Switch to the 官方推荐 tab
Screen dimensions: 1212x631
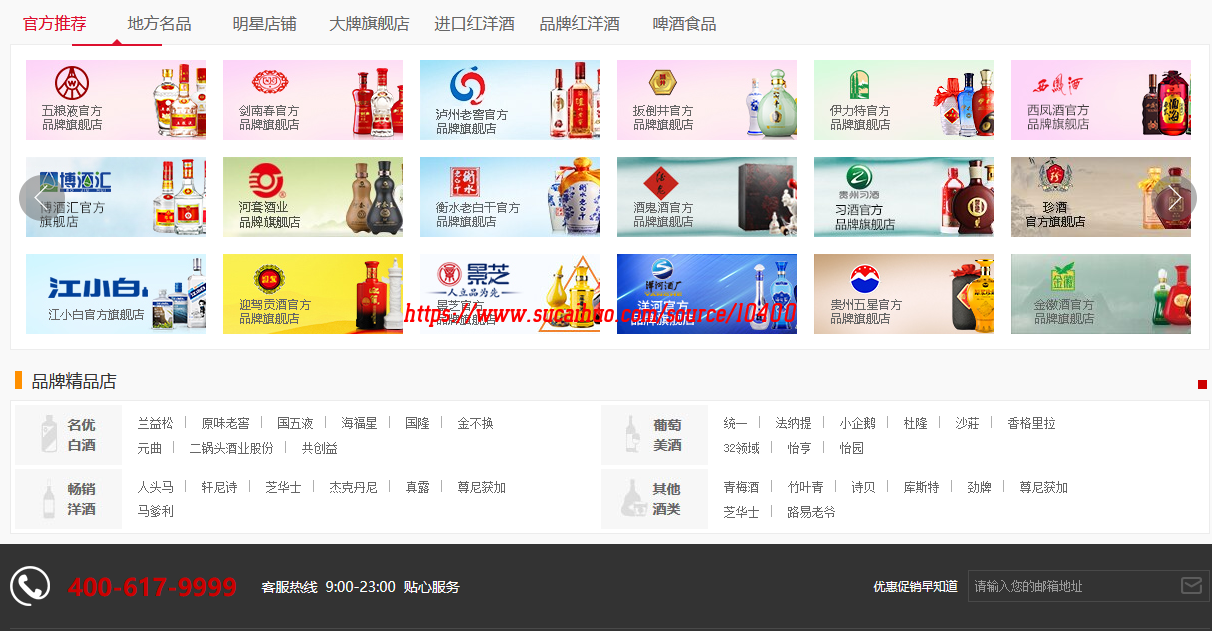point(55,24)
